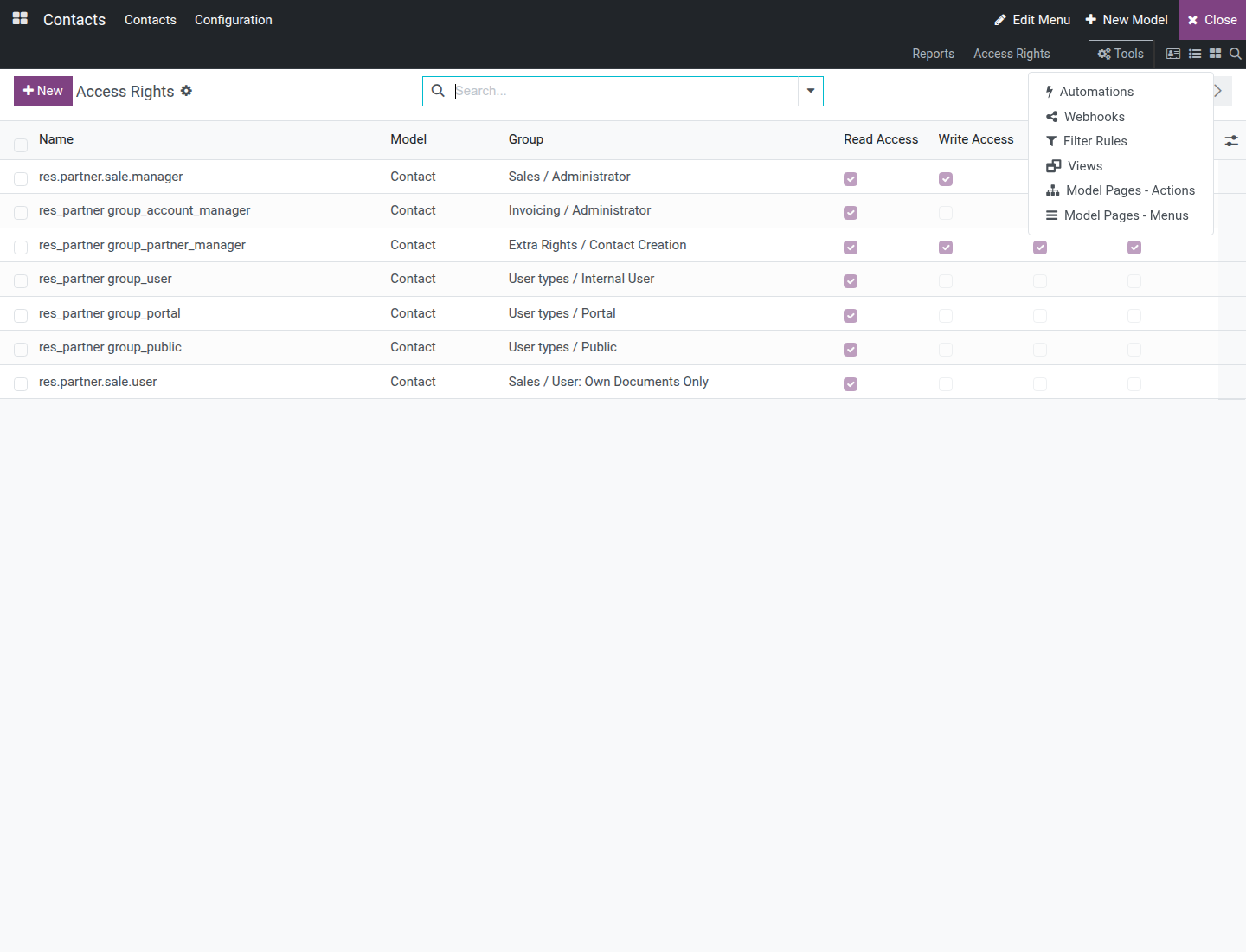Screen dimensions: 1246x952
Task: Click group User types / Internal User
Action: click(x=581, y=279)
